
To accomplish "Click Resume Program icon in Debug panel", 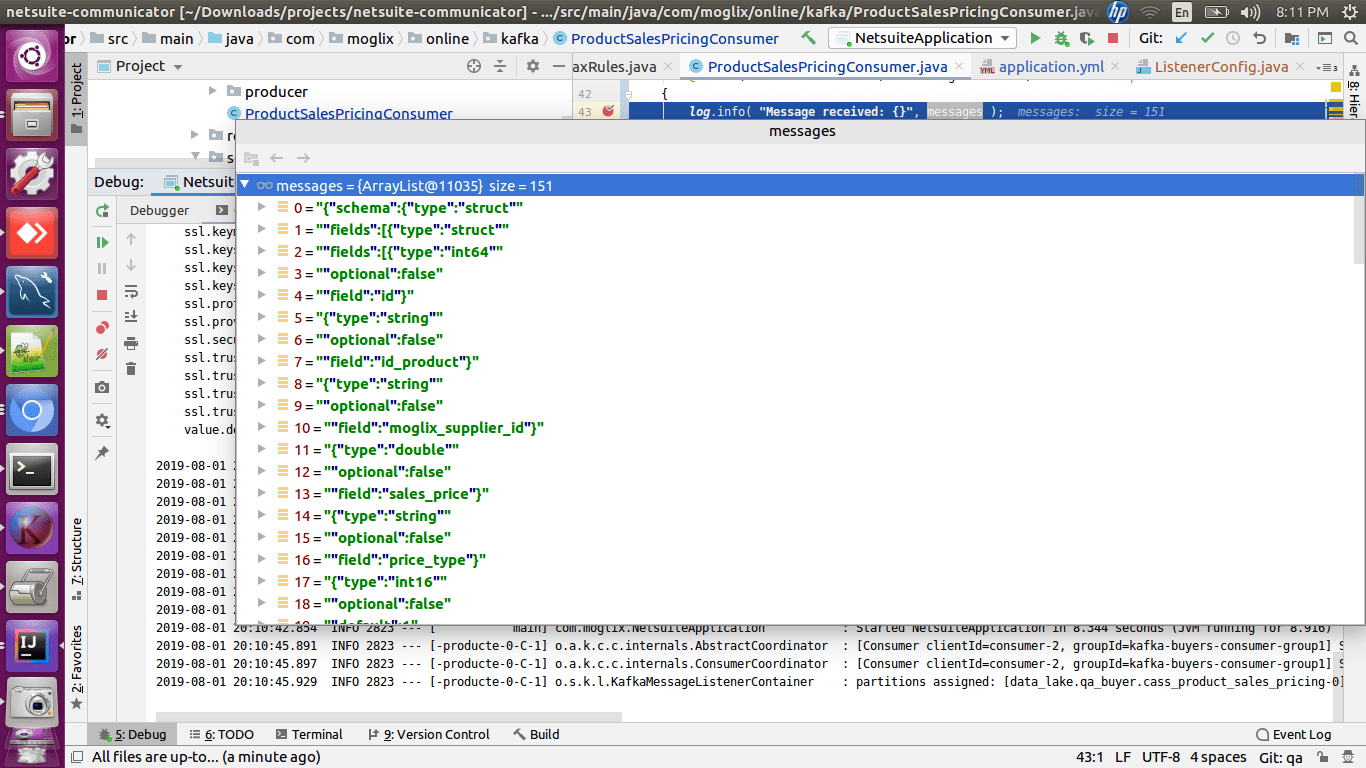I will [102, 242].
